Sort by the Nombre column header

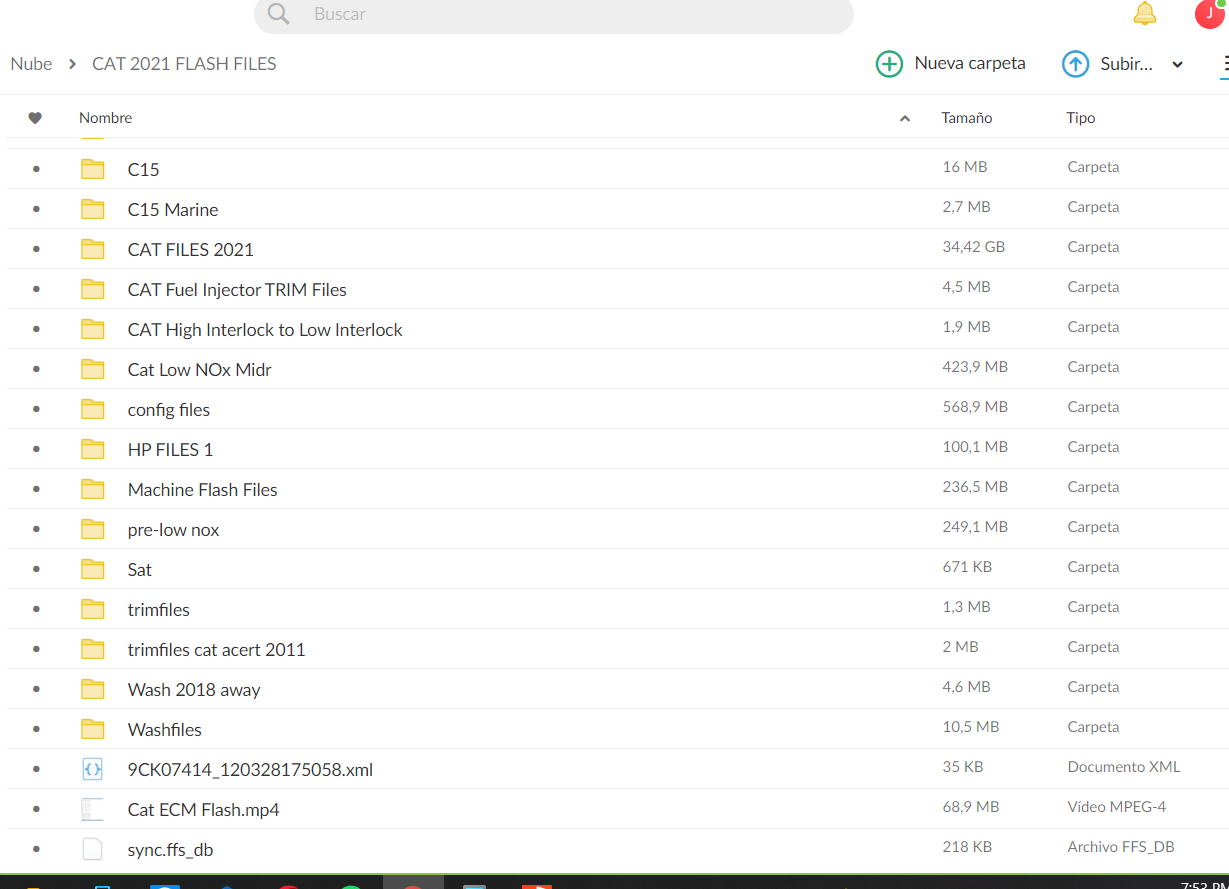click(x=105, y=118)
